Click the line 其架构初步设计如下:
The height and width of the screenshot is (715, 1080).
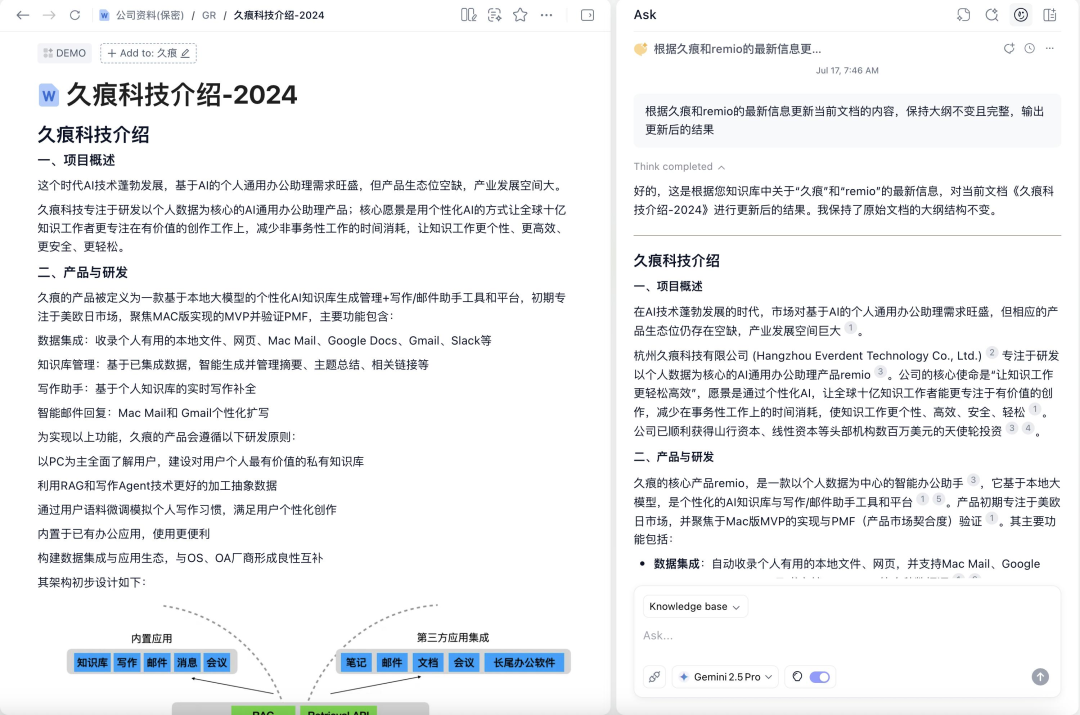92,583
